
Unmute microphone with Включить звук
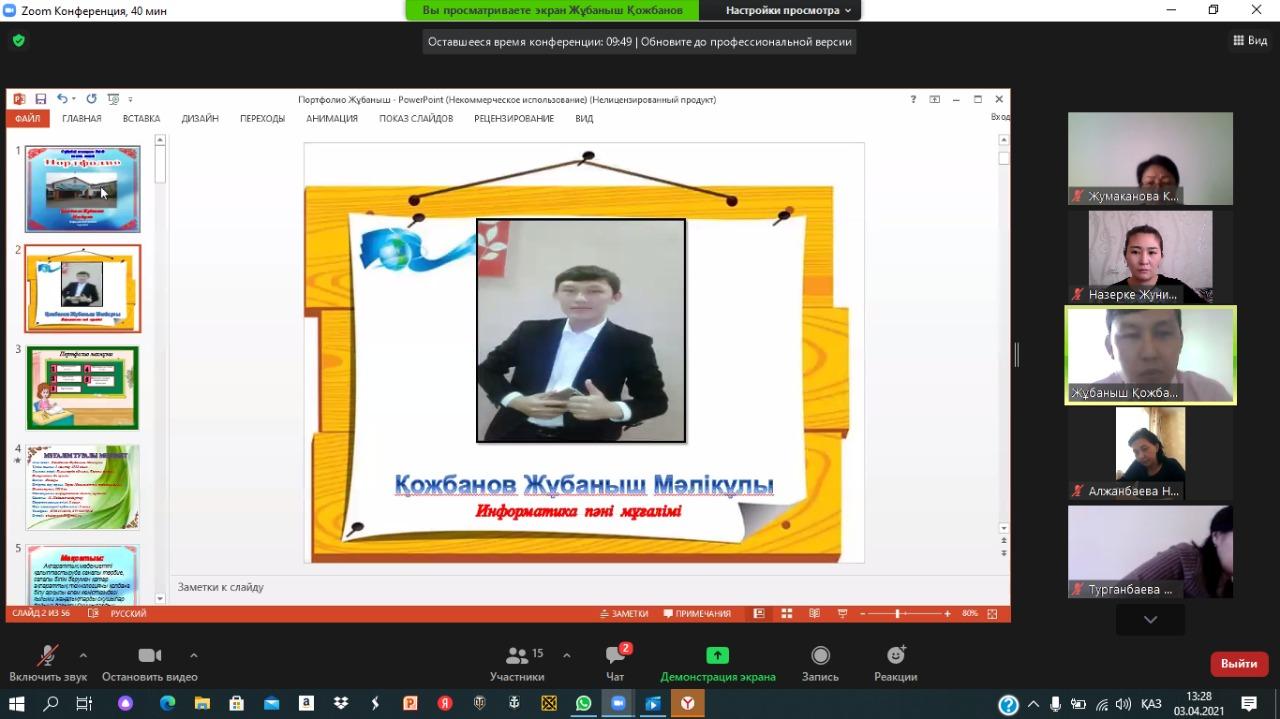coord(47,663)
